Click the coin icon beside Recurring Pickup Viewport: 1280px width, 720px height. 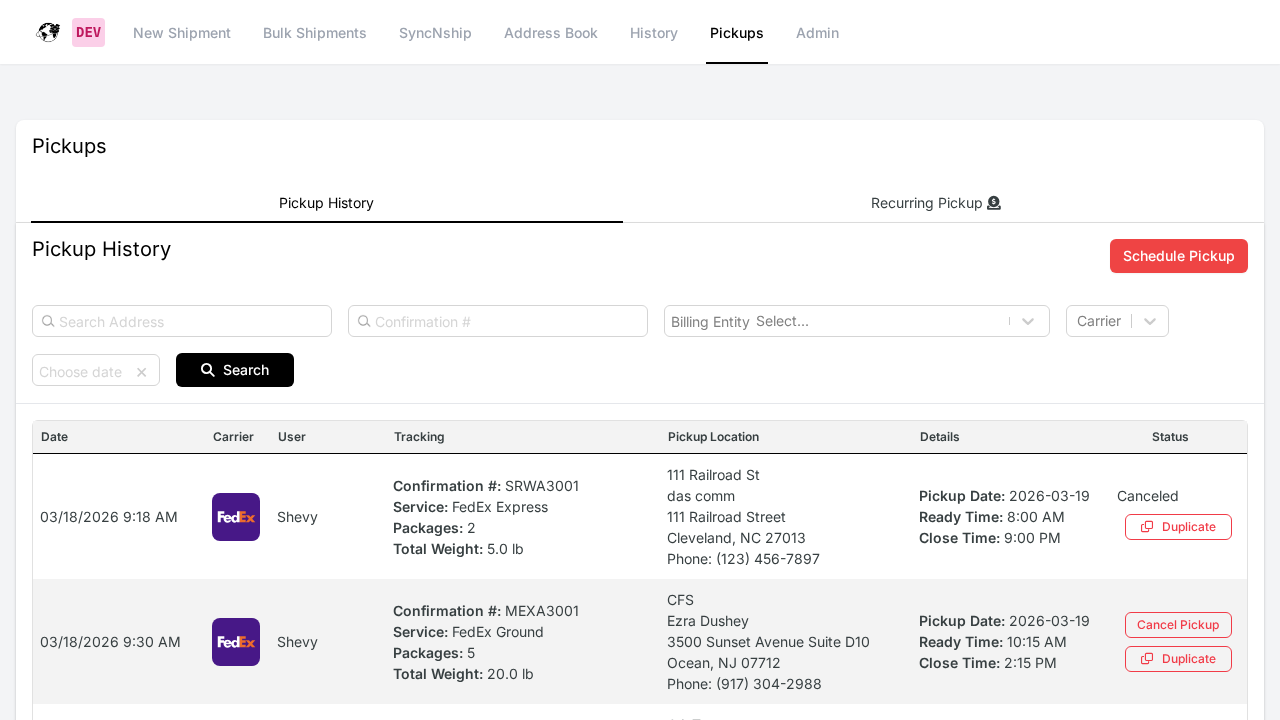click(994, 202)
